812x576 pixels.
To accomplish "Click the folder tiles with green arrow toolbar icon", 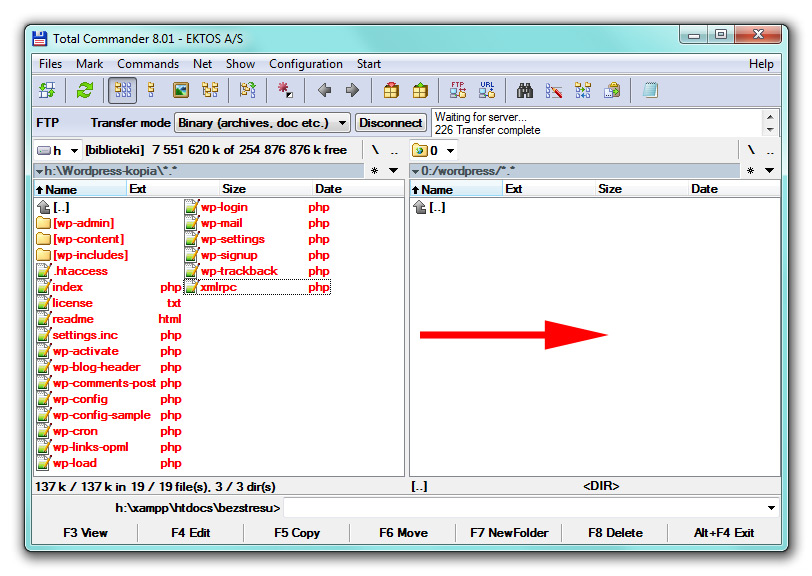I will (x=48, y=91).
